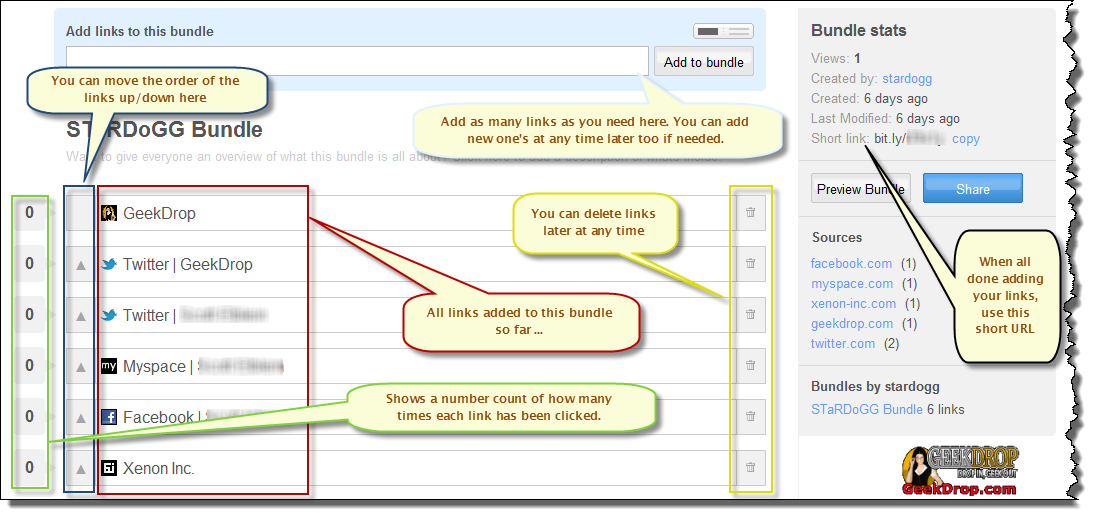The width and height of the screenshot is (1096, 516).
Task: Open the Xenon Inc. link title
Action: point(159,468)
